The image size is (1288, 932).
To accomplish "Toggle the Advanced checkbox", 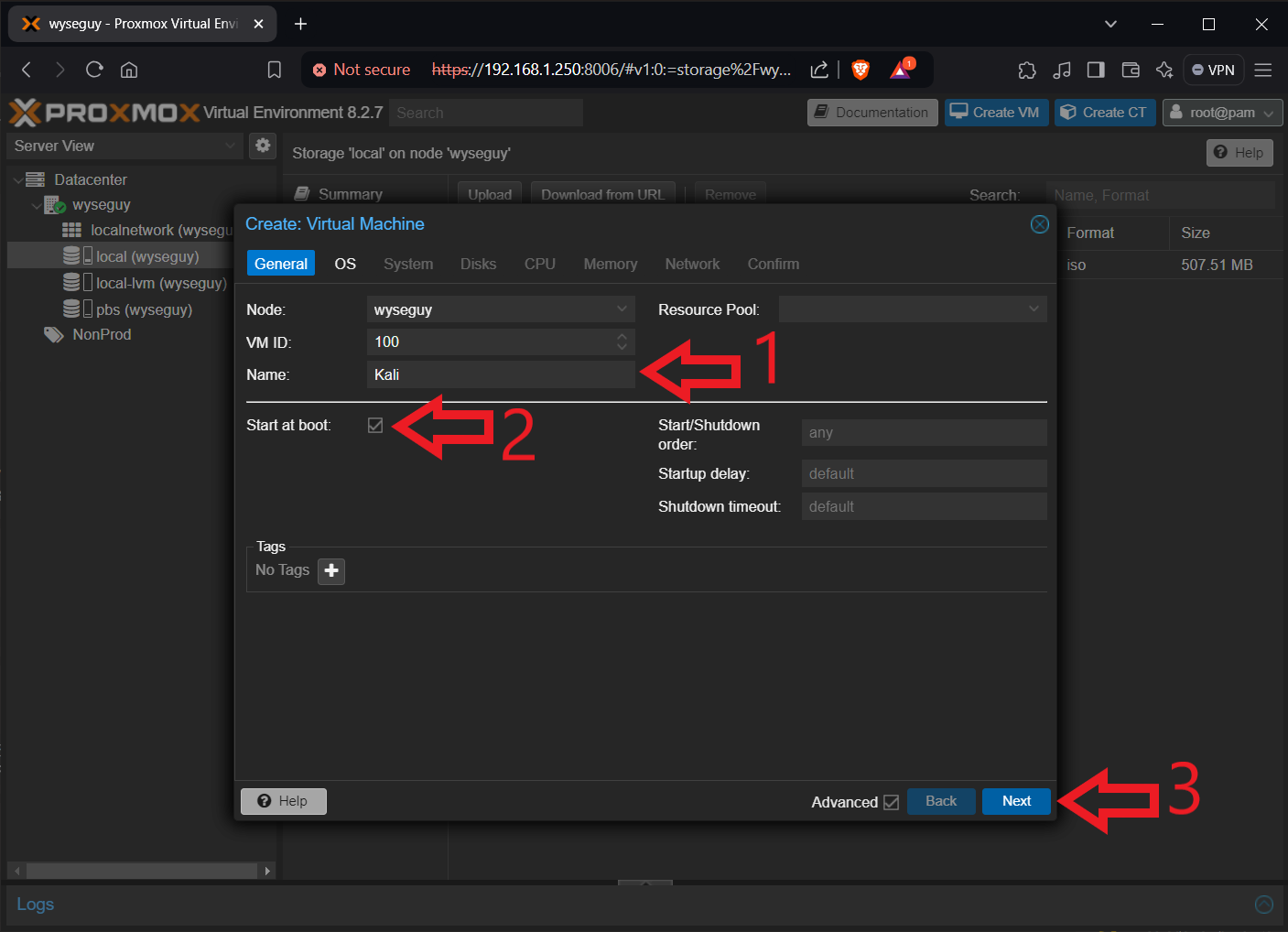I will [891, 802].
